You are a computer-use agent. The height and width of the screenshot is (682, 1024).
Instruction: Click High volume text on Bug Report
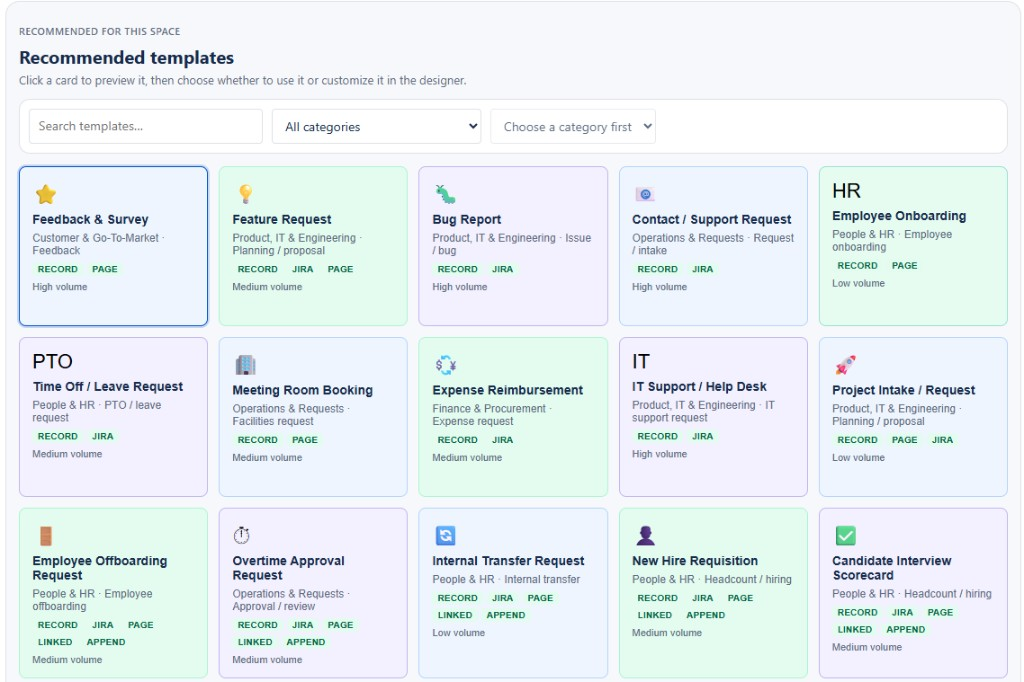460,287
